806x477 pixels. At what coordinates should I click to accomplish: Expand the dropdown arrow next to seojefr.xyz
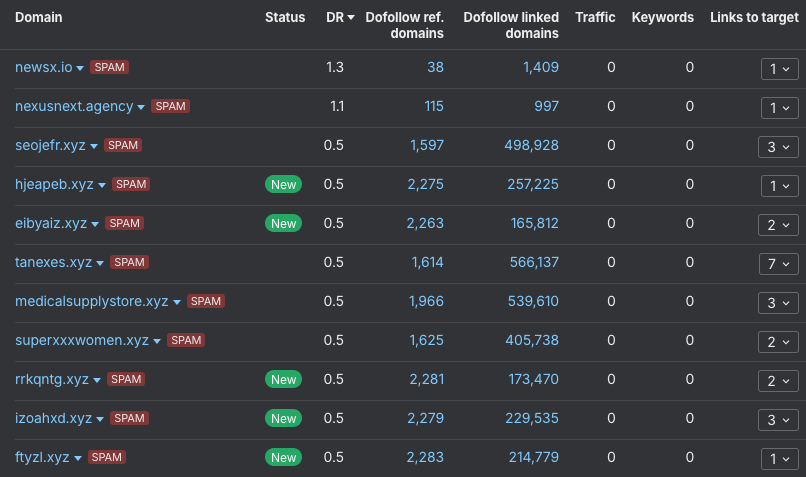tap(94, 146)
